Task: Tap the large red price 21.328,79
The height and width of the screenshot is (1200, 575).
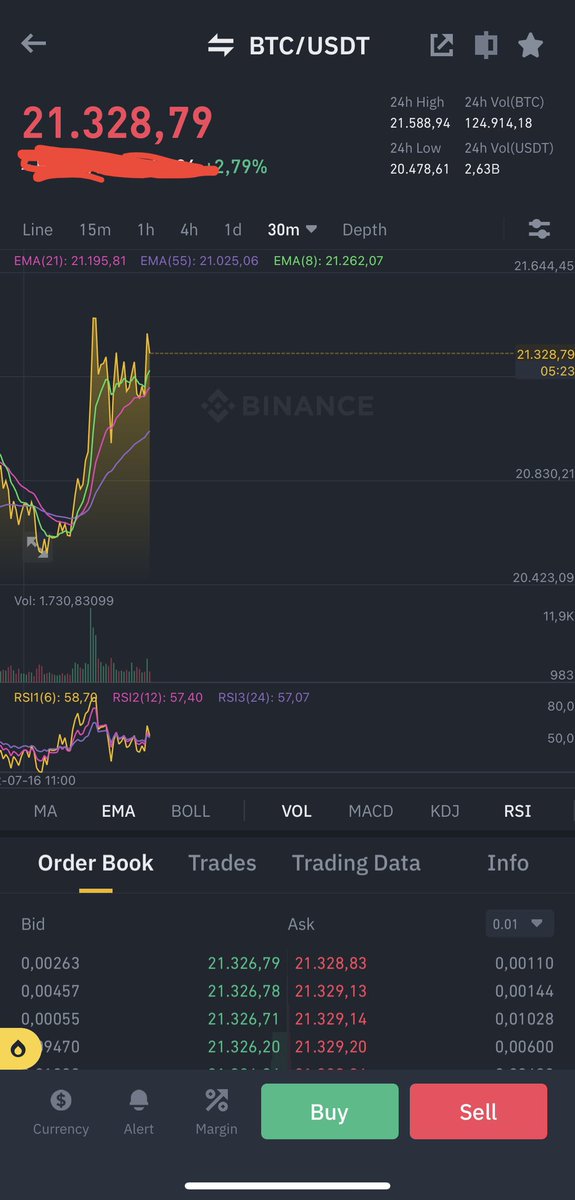Action: point(117,123)
